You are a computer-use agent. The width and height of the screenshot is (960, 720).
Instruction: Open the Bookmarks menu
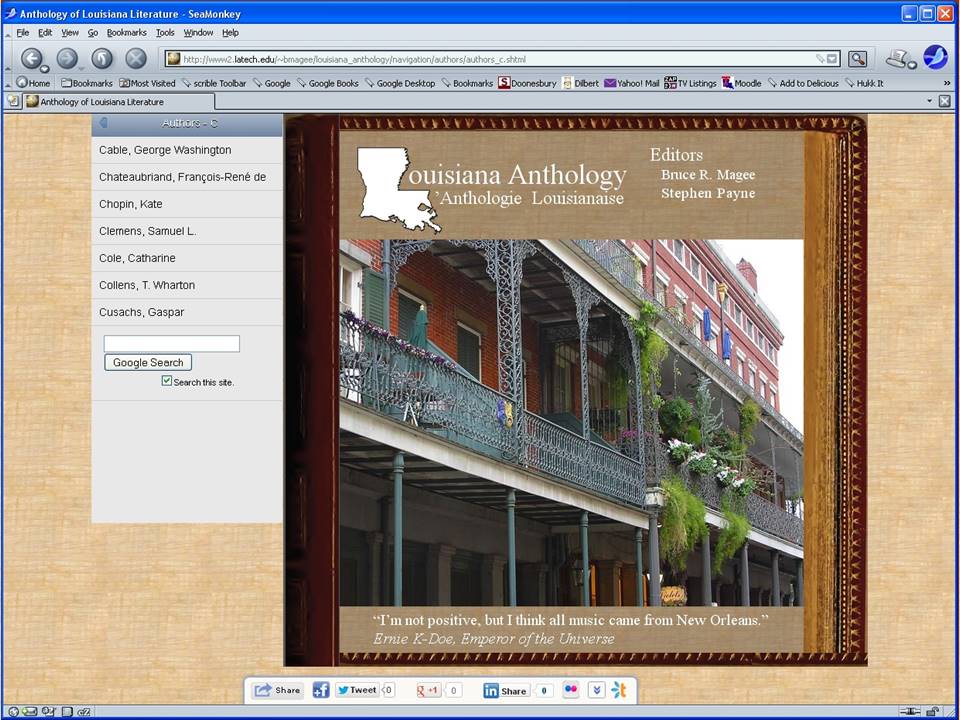pyautogui.click(x=127, y=32)
